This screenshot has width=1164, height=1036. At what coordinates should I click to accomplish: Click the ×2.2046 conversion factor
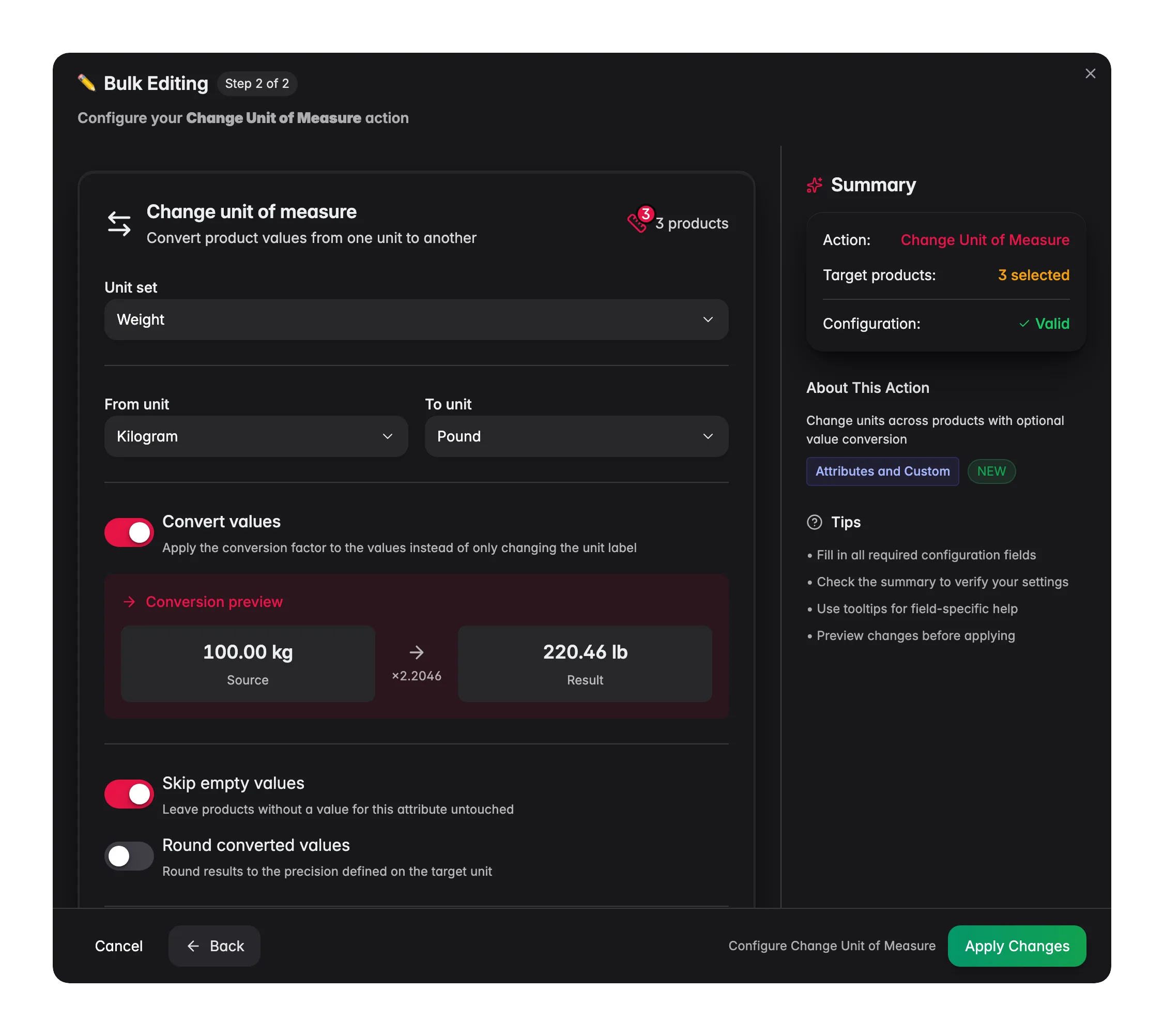[x=416, y=676]
